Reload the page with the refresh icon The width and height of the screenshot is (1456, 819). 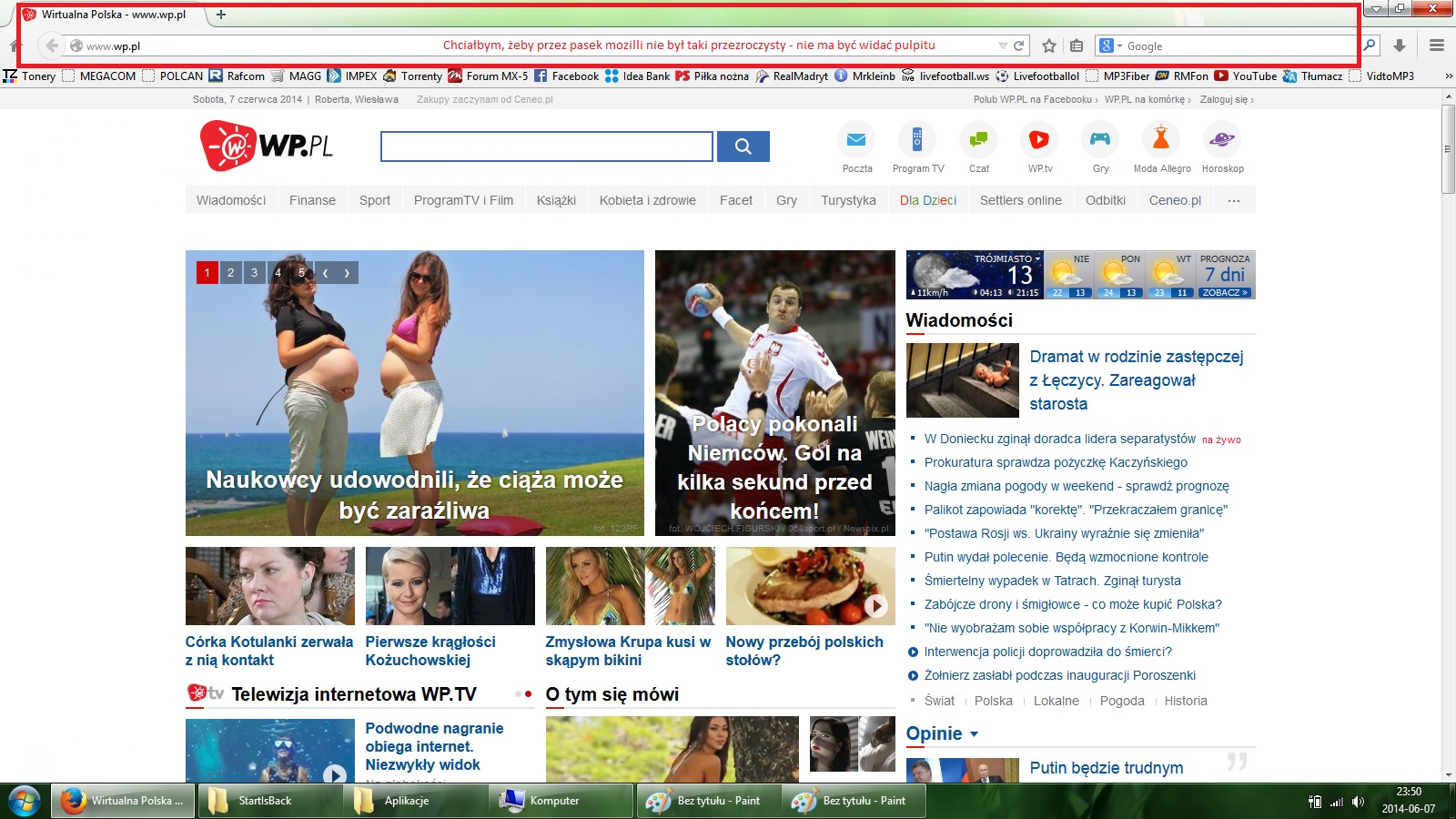[1018, 45]
